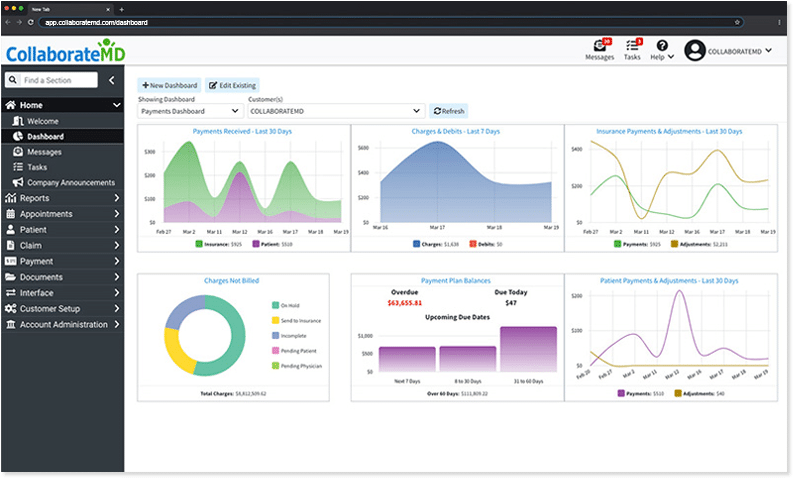Click the Patient person icon

[x=11, y=231]
